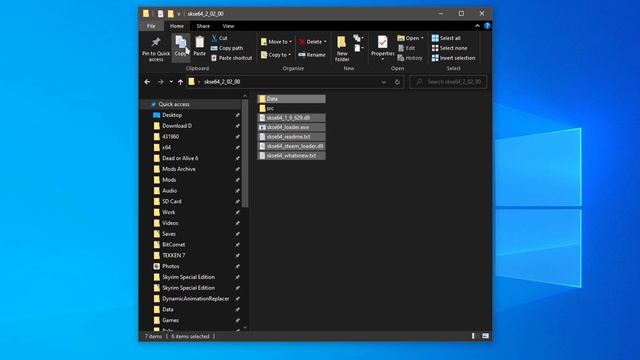Click the Rename command
Viewport: 640px width, 360px height.
[x=312, y=55]
